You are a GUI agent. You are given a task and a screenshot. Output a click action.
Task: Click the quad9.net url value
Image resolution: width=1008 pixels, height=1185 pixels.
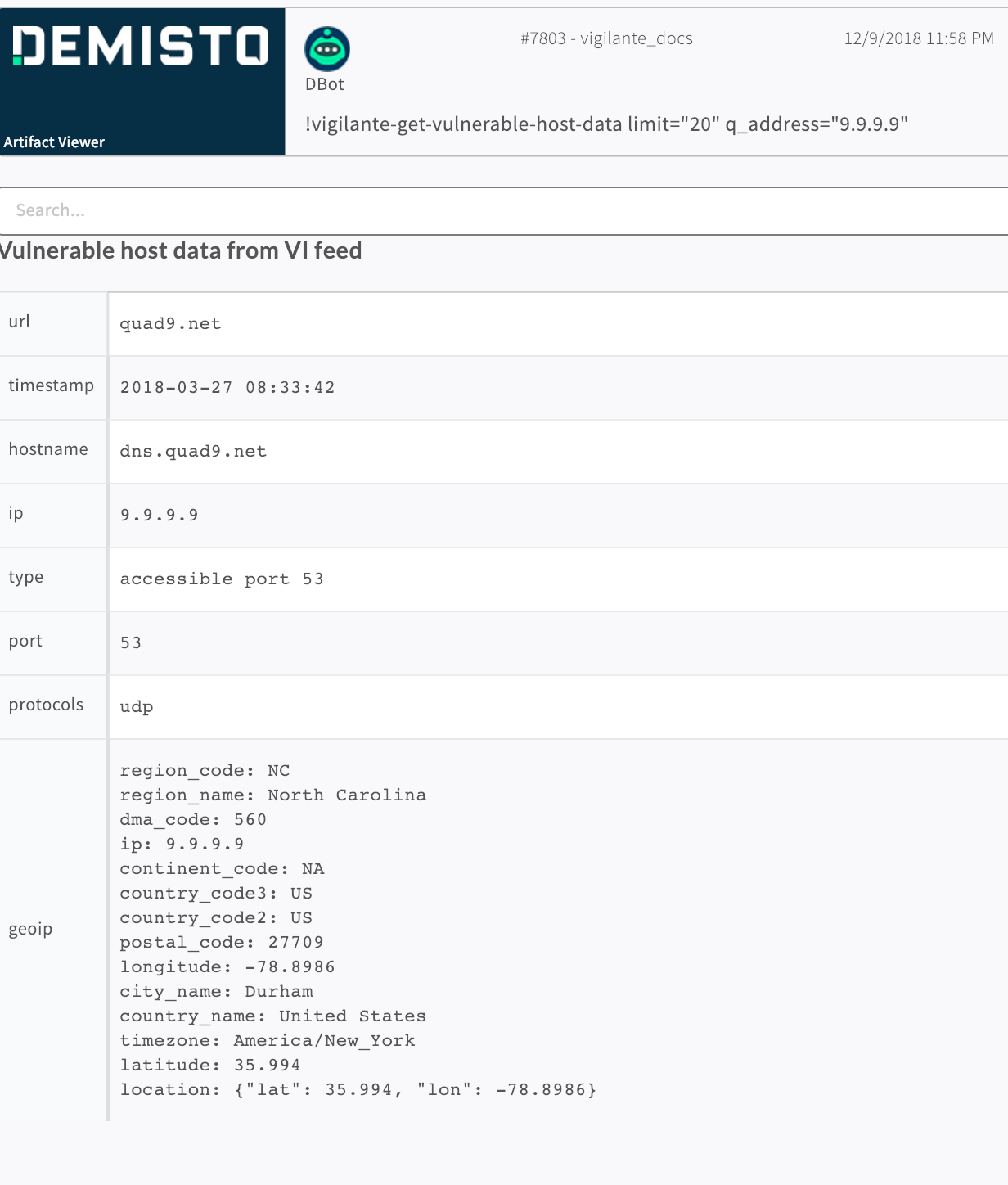coord(170,323)
